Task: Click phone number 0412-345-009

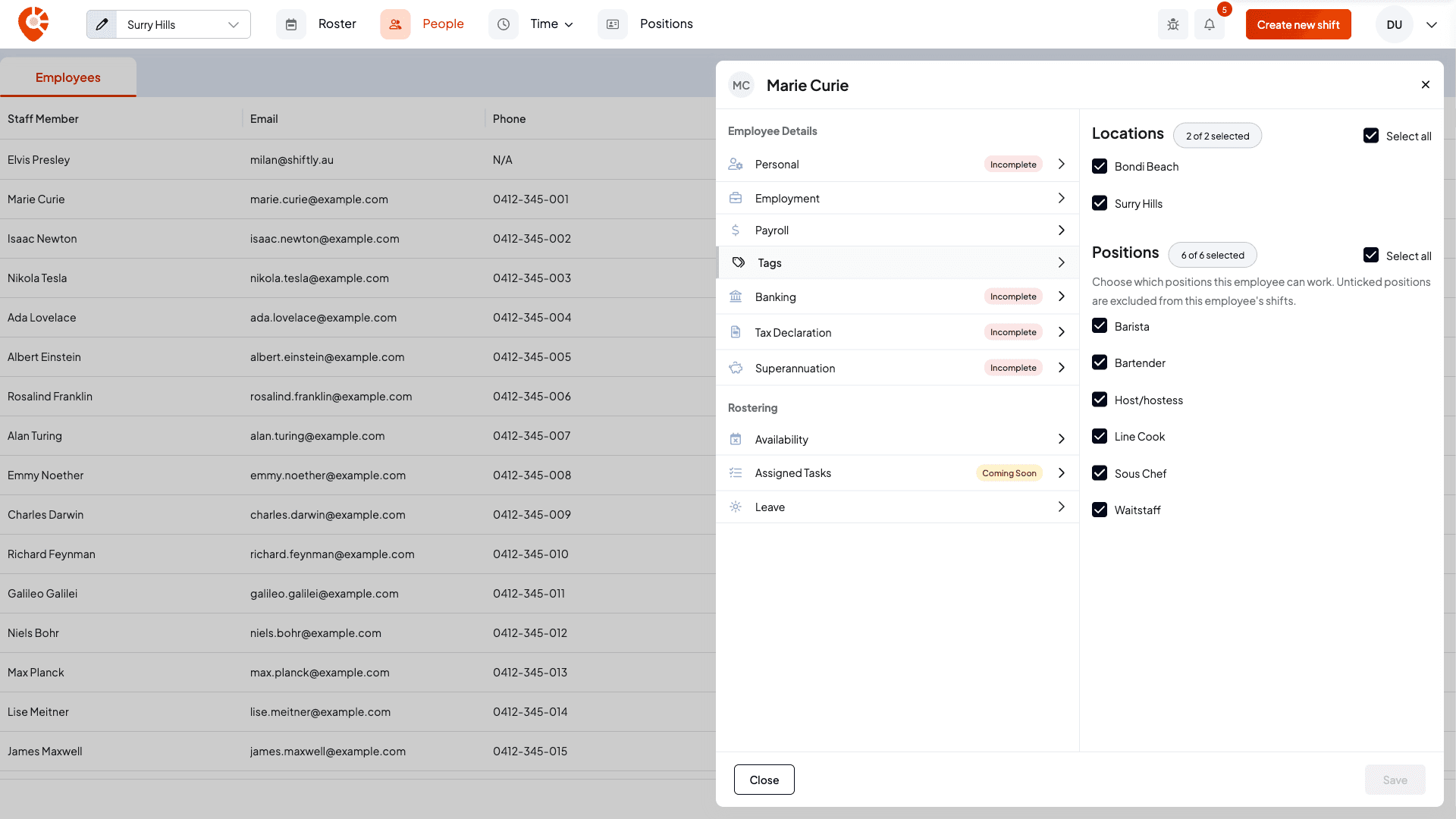Action: [532, 515]
